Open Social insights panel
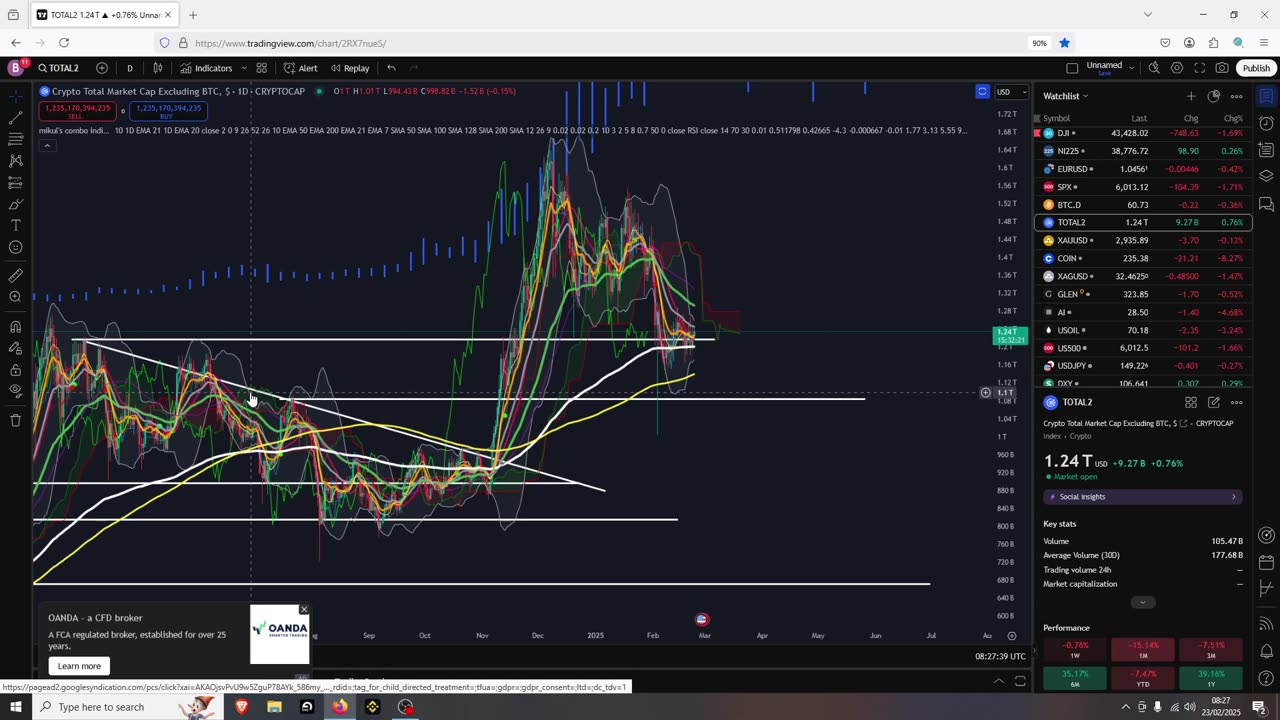 click(x=1143, y=497)
